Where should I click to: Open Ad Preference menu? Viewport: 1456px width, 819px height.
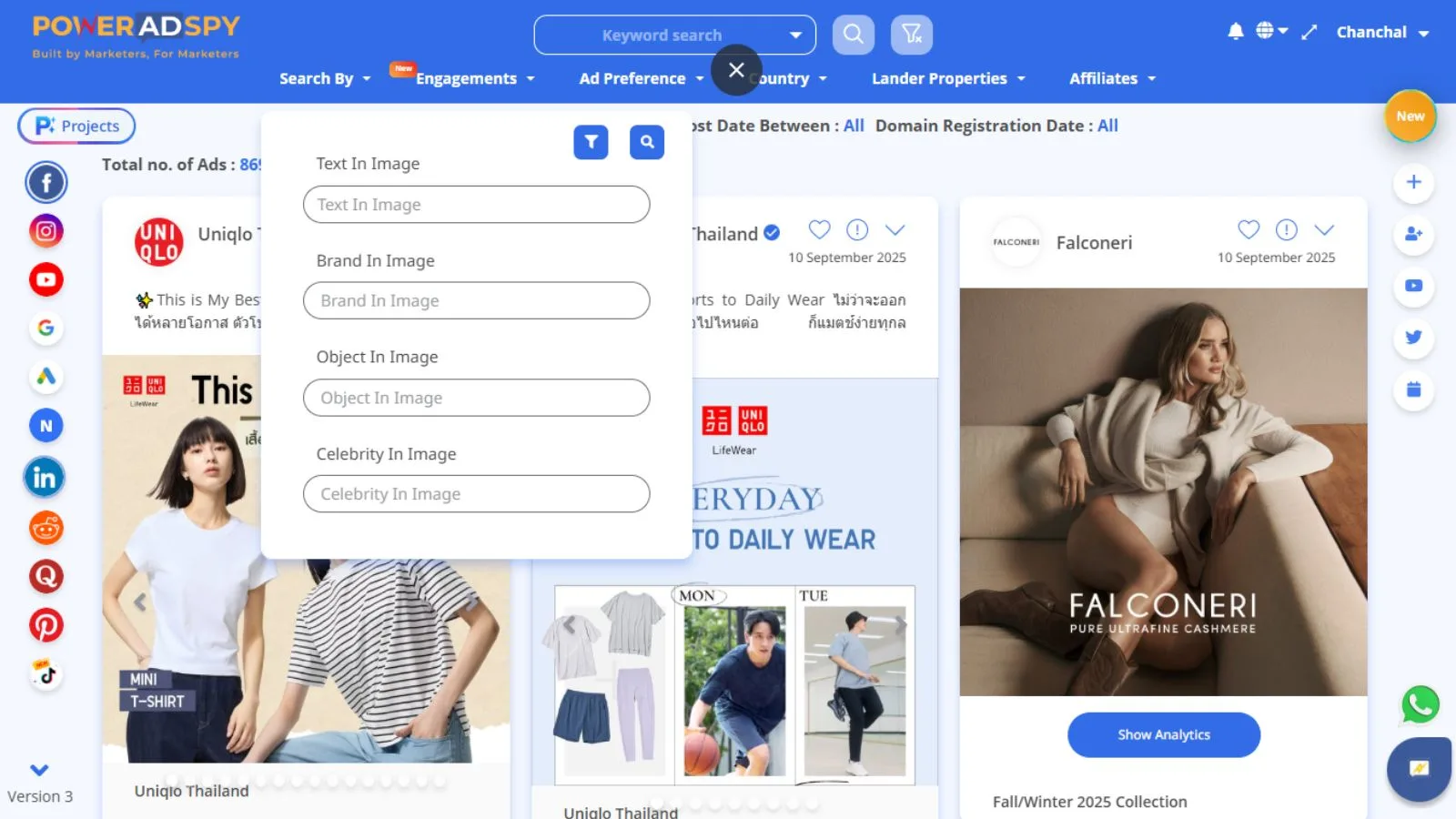(x=642, y=78)
